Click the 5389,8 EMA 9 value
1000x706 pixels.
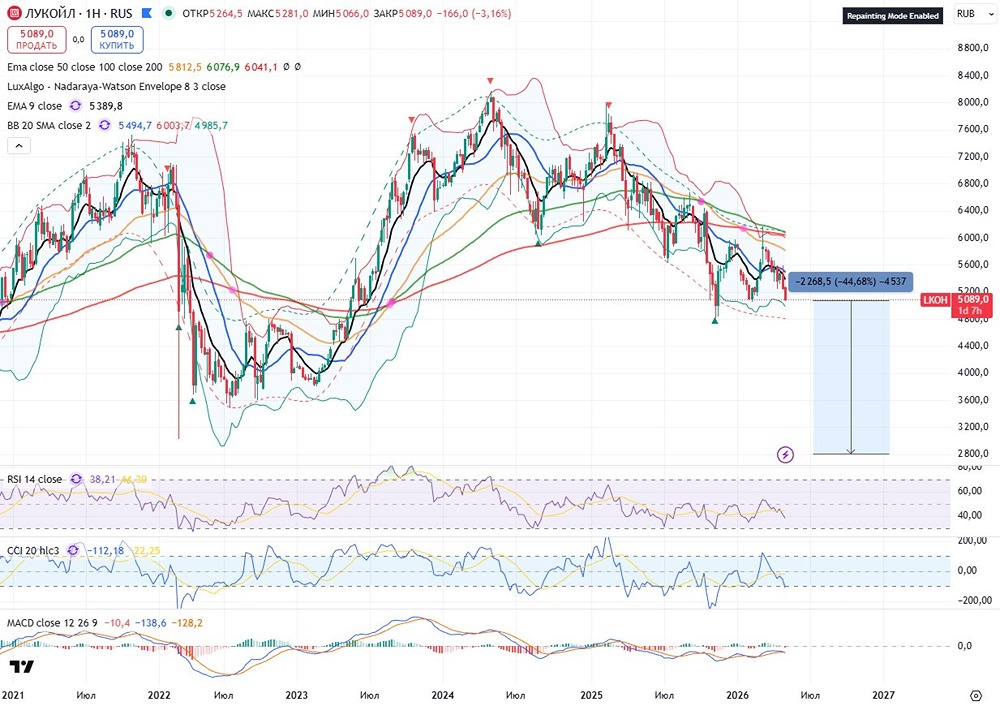click(106, 106)
